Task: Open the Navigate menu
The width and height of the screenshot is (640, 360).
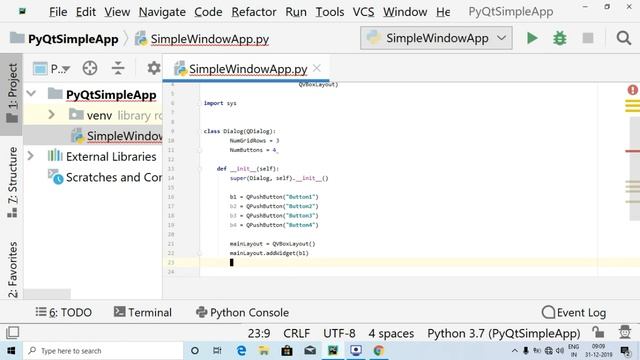Action: tap(162, 12)
